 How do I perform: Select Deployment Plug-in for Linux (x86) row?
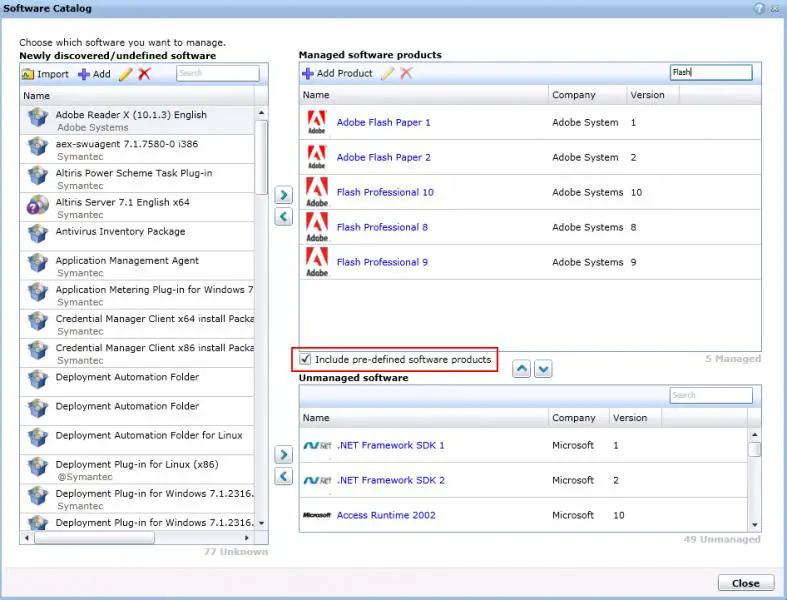[x=137, y=470]
